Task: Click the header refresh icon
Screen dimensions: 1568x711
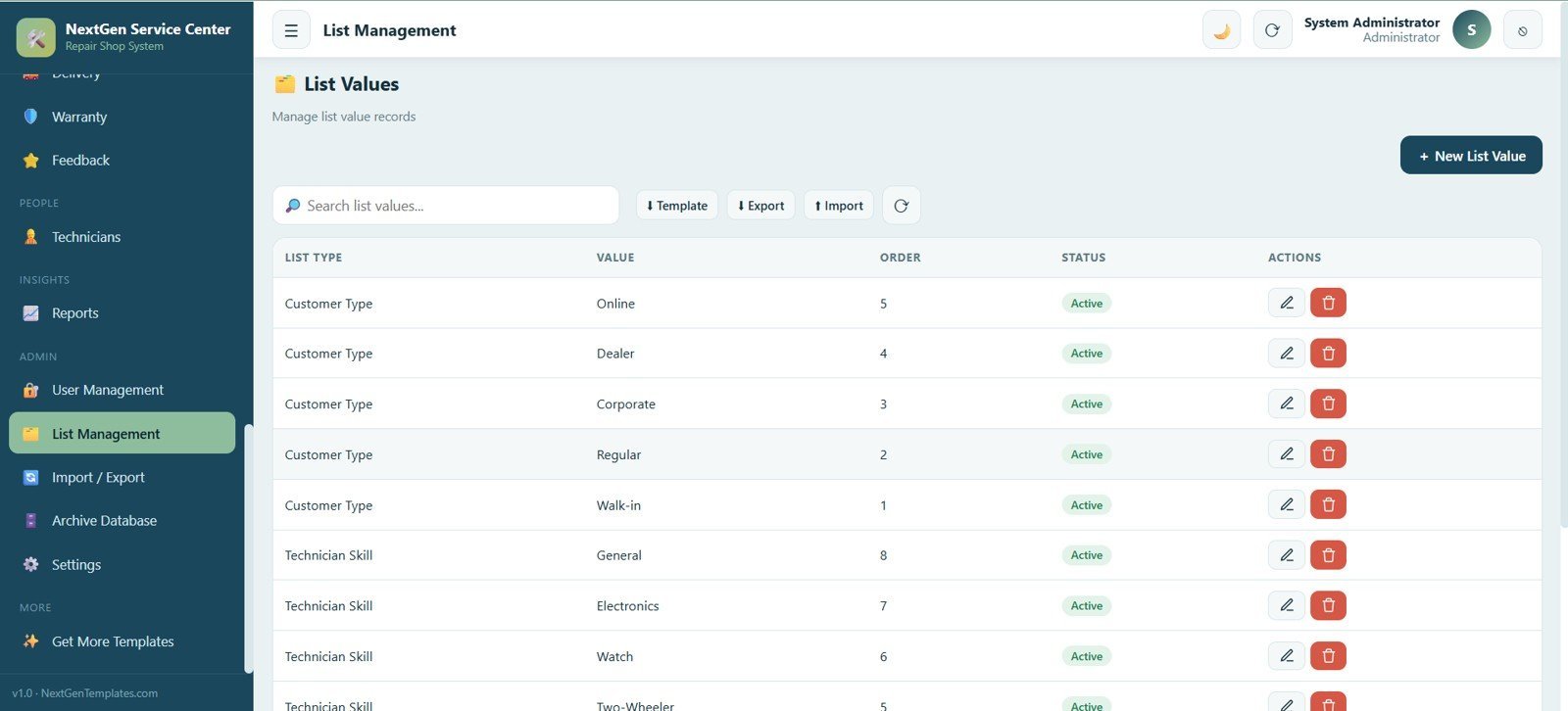Action: (1272, 30)
